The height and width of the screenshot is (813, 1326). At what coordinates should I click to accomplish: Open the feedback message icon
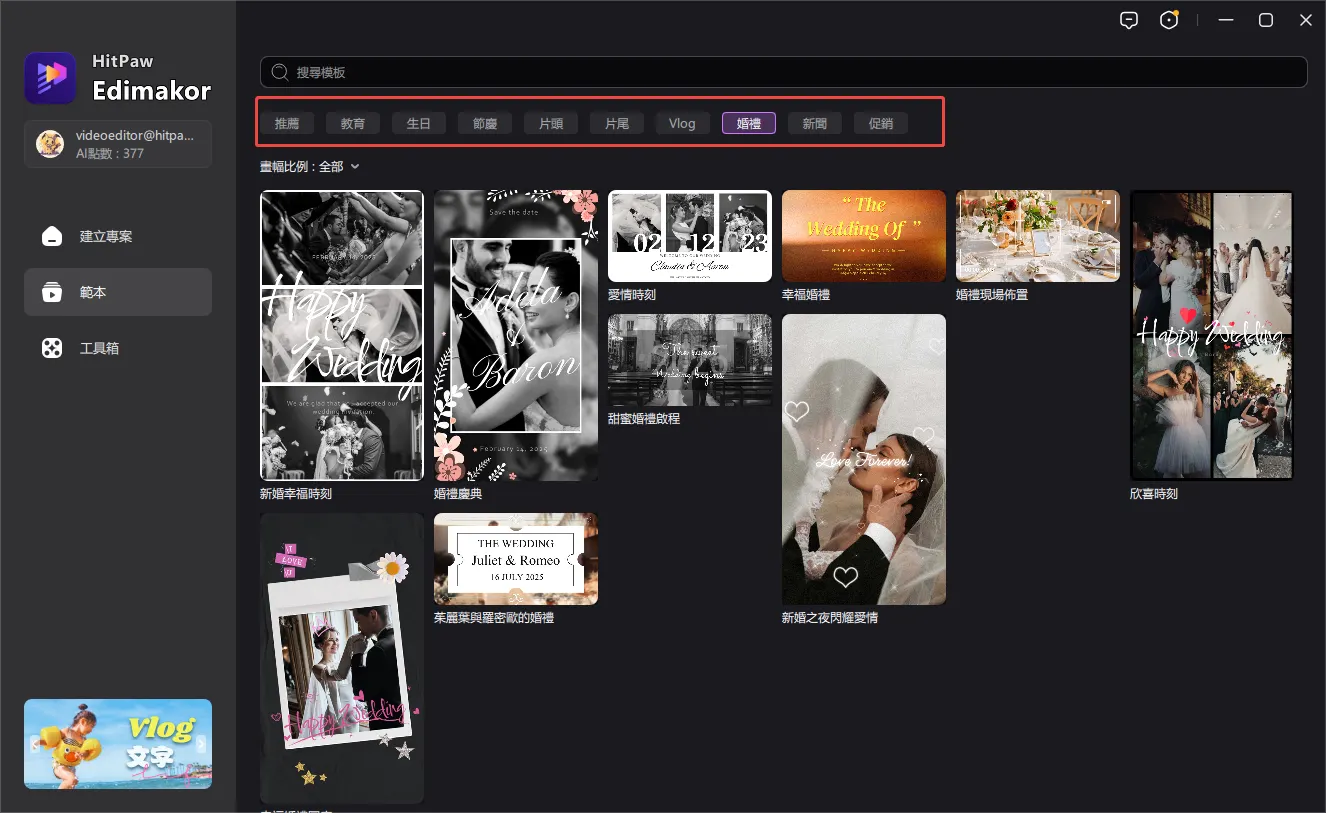(x=1129, y=20)
